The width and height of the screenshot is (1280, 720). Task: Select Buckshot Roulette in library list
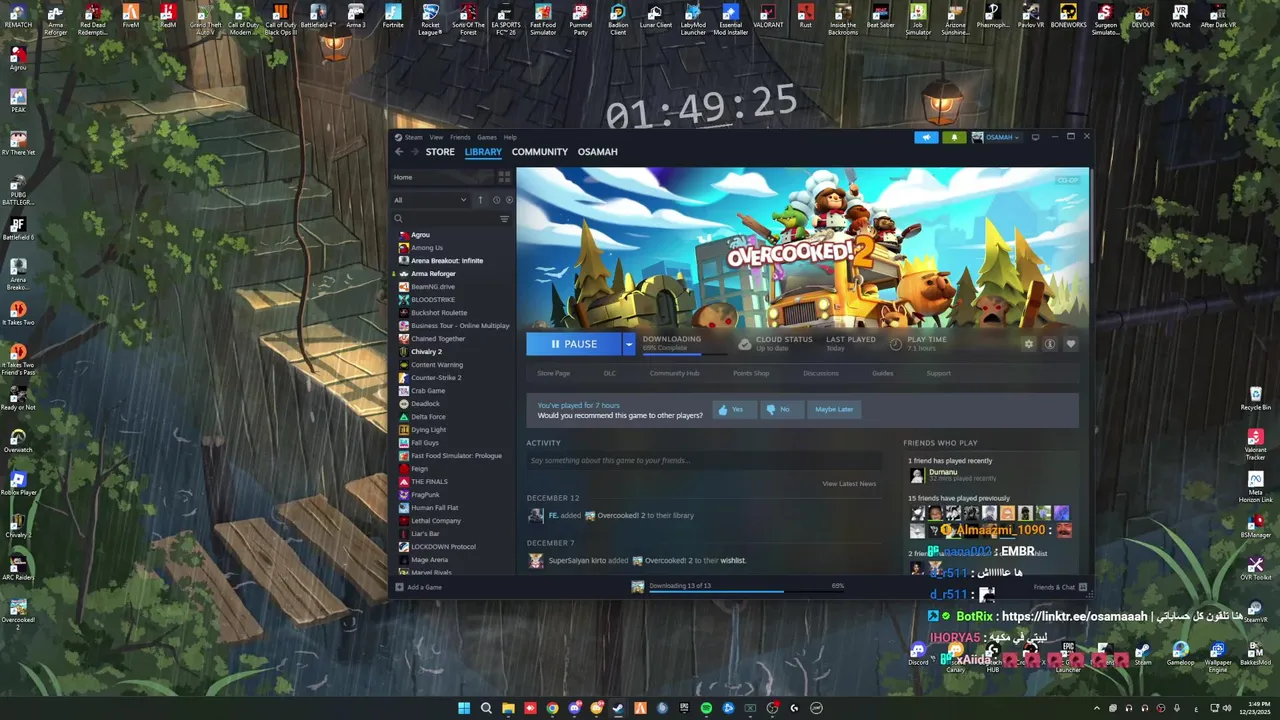439,313
